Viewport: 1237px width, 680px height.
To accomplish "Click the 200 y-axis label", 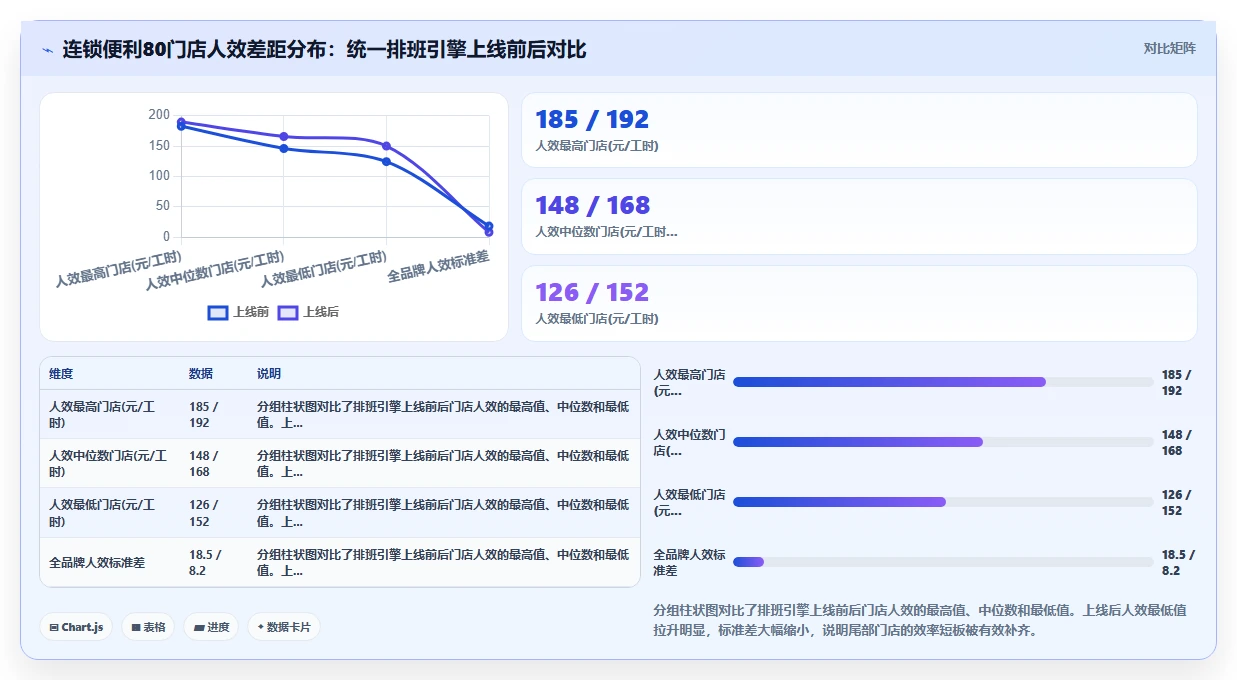I will coord(159,115).
